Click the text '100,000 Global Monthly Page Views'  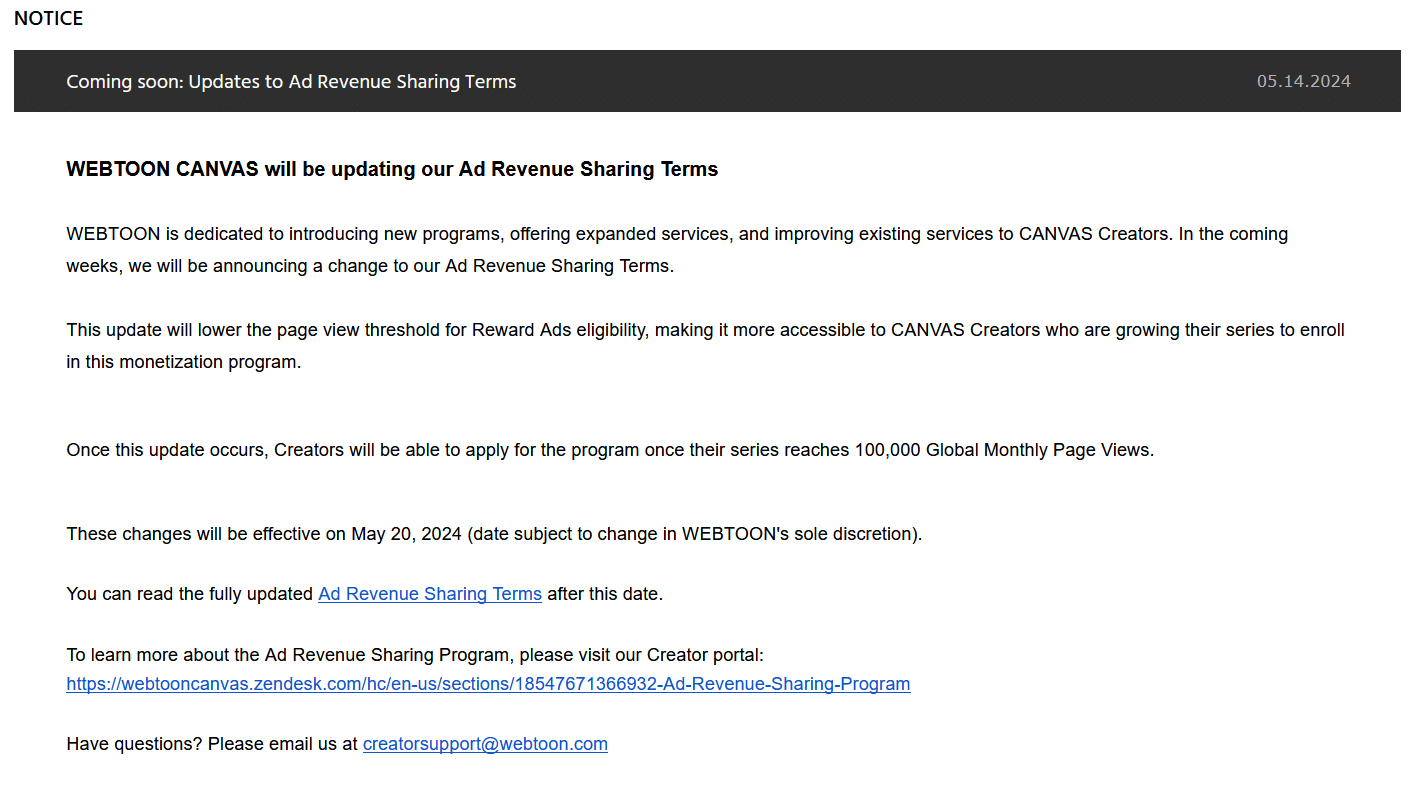pyautogui.click(x=1002, y=450)
